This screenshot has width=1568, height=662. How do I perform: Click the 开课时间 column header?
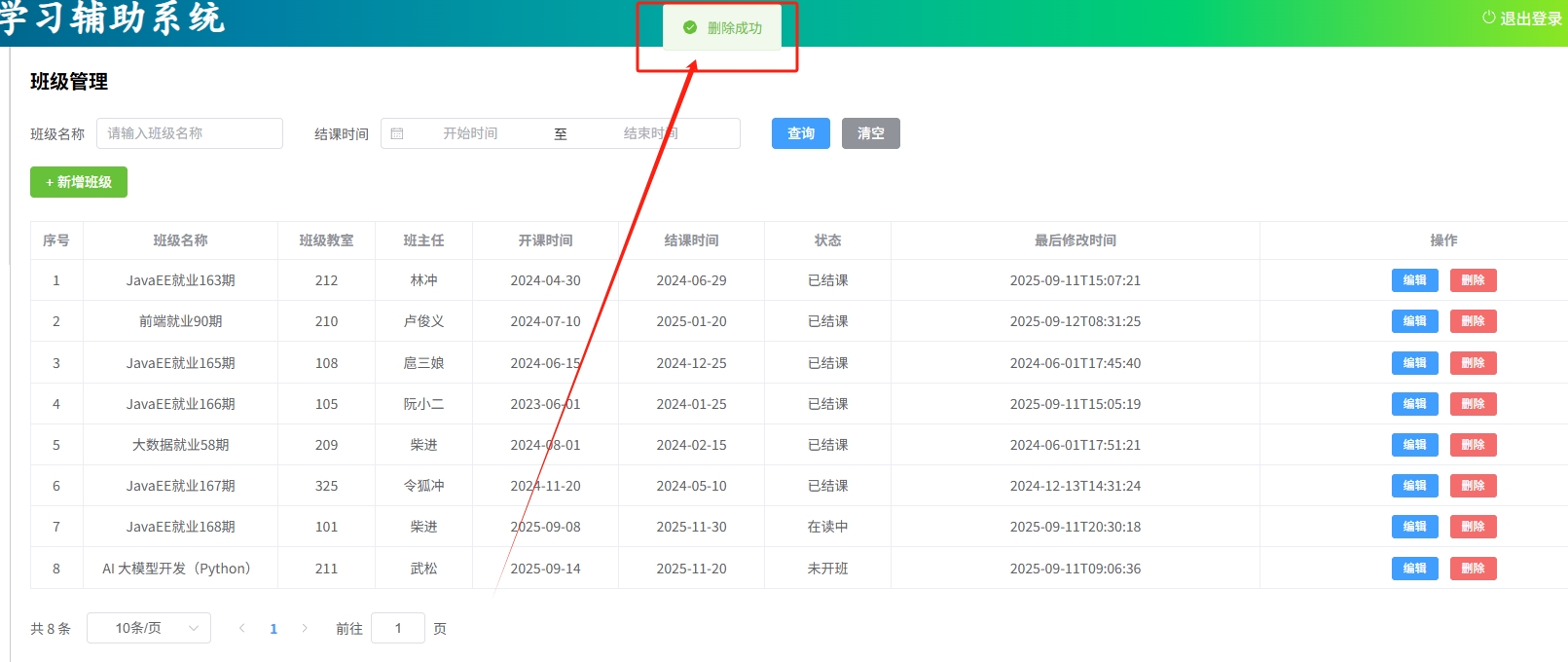tap(546, 240)
